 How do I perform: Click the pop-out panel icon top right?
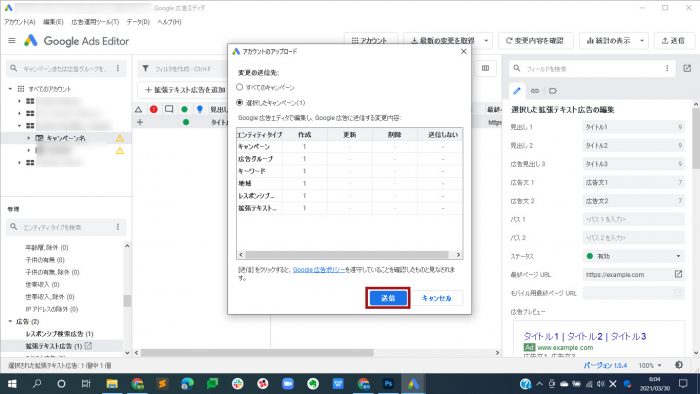point(687,68)
